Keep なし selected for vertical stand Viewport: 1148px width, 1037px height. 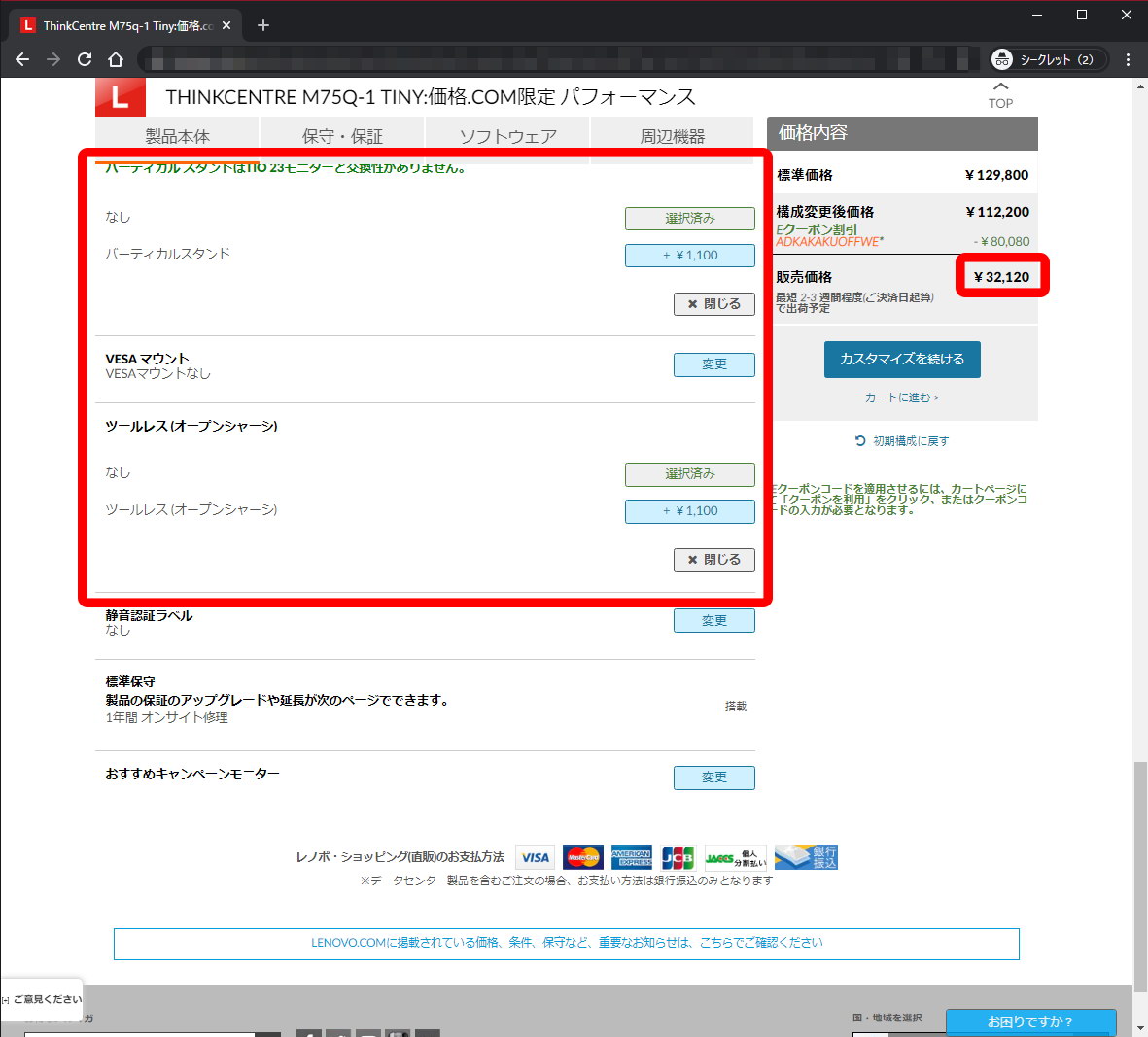[690, 218]
